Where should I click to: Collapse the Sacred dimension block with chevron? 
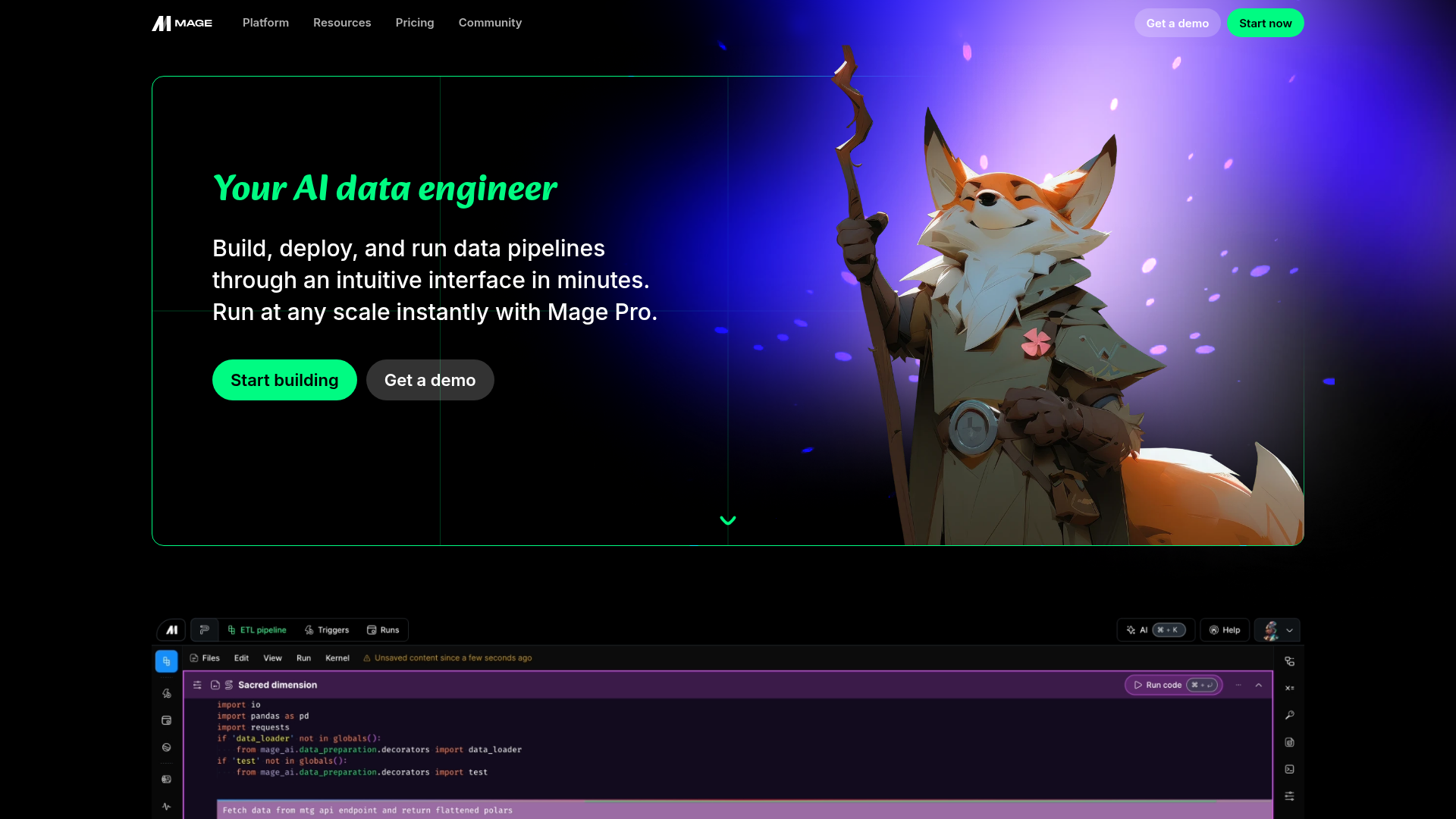1259,685
